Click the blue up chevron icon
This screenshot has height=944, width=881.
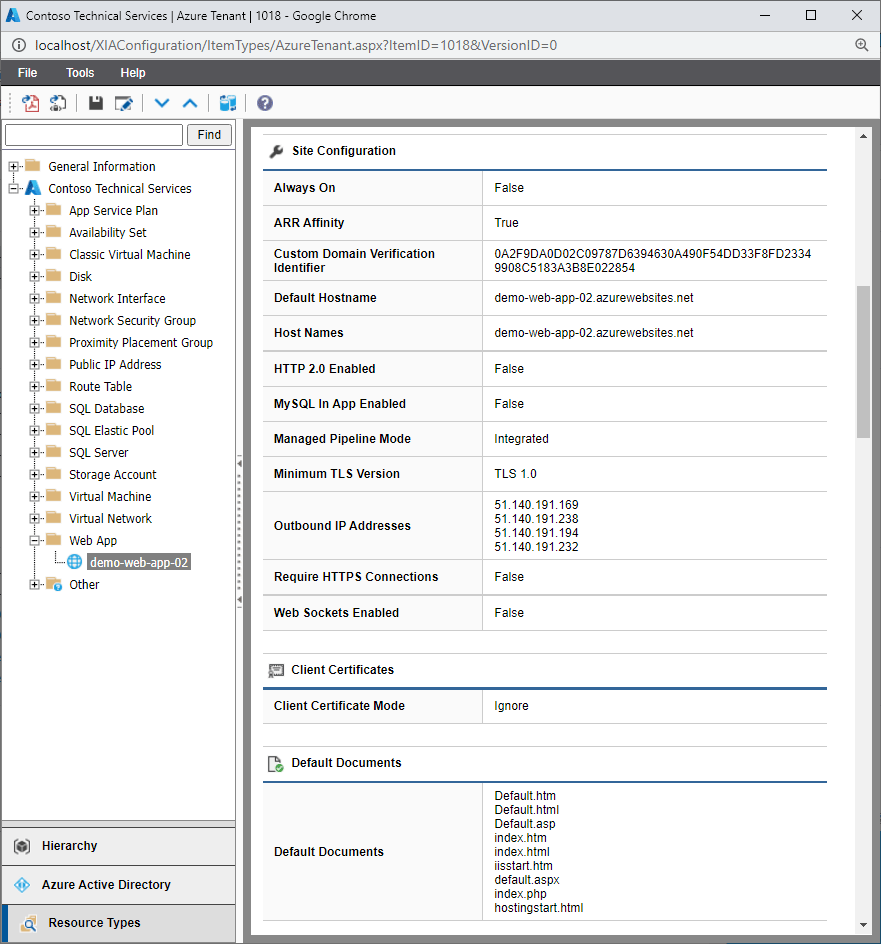pos(190,103)
